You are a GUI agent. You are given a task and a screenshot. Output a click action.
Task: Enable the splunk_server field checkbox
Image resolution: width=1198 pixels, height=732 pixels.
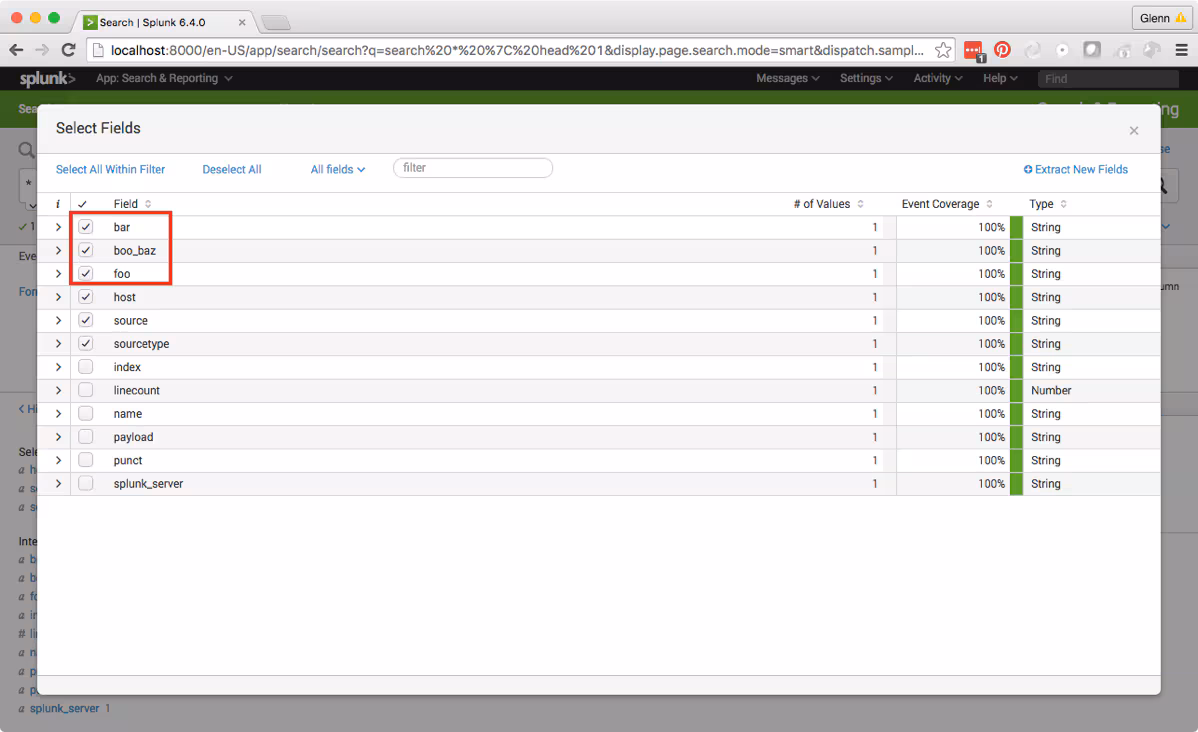tap(86, 484)
